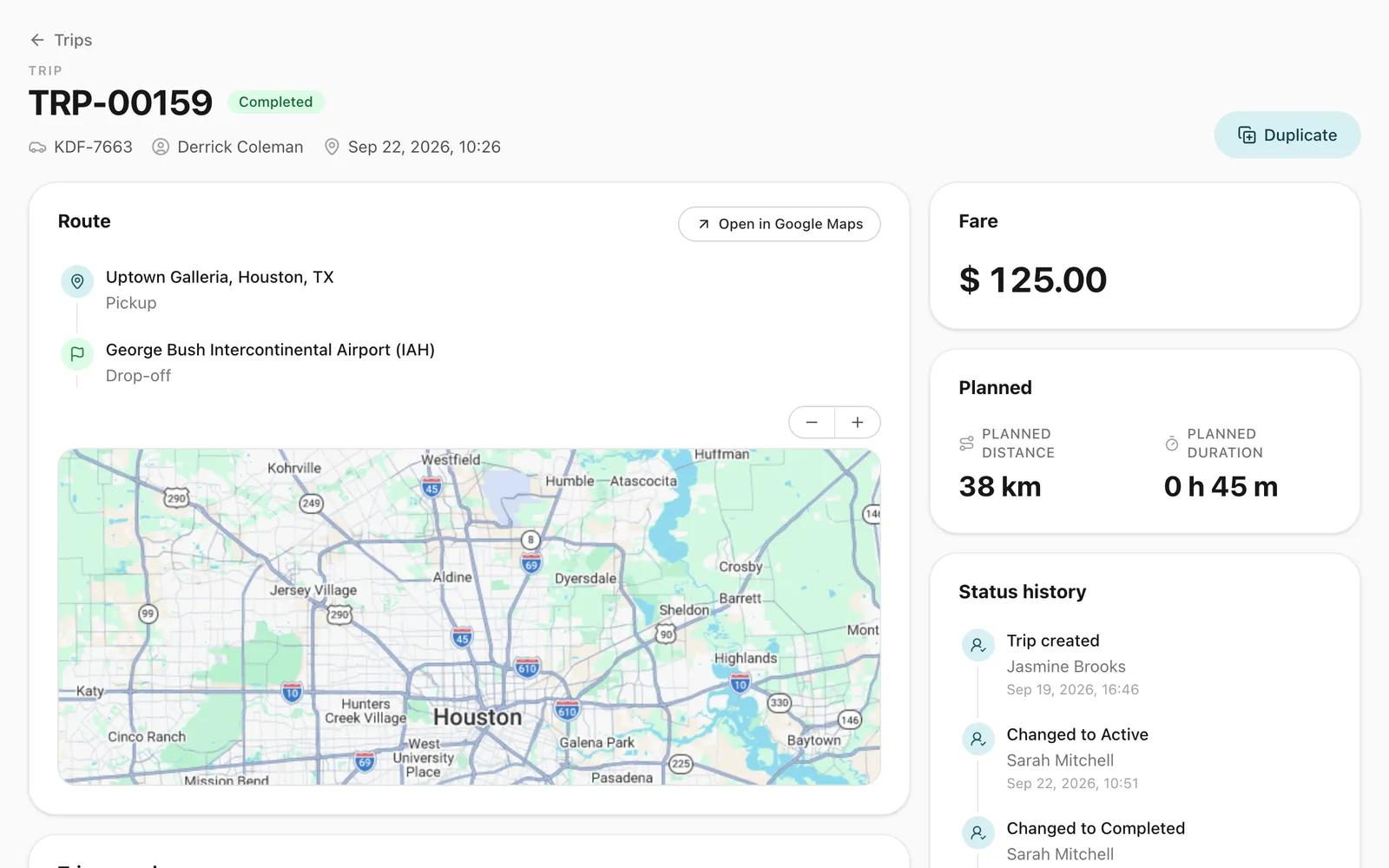Click timestamp Sep 19, 2026, 16:46
Screen dimensions: 1389x868
pyautogui.click(x=1073, y=689)
